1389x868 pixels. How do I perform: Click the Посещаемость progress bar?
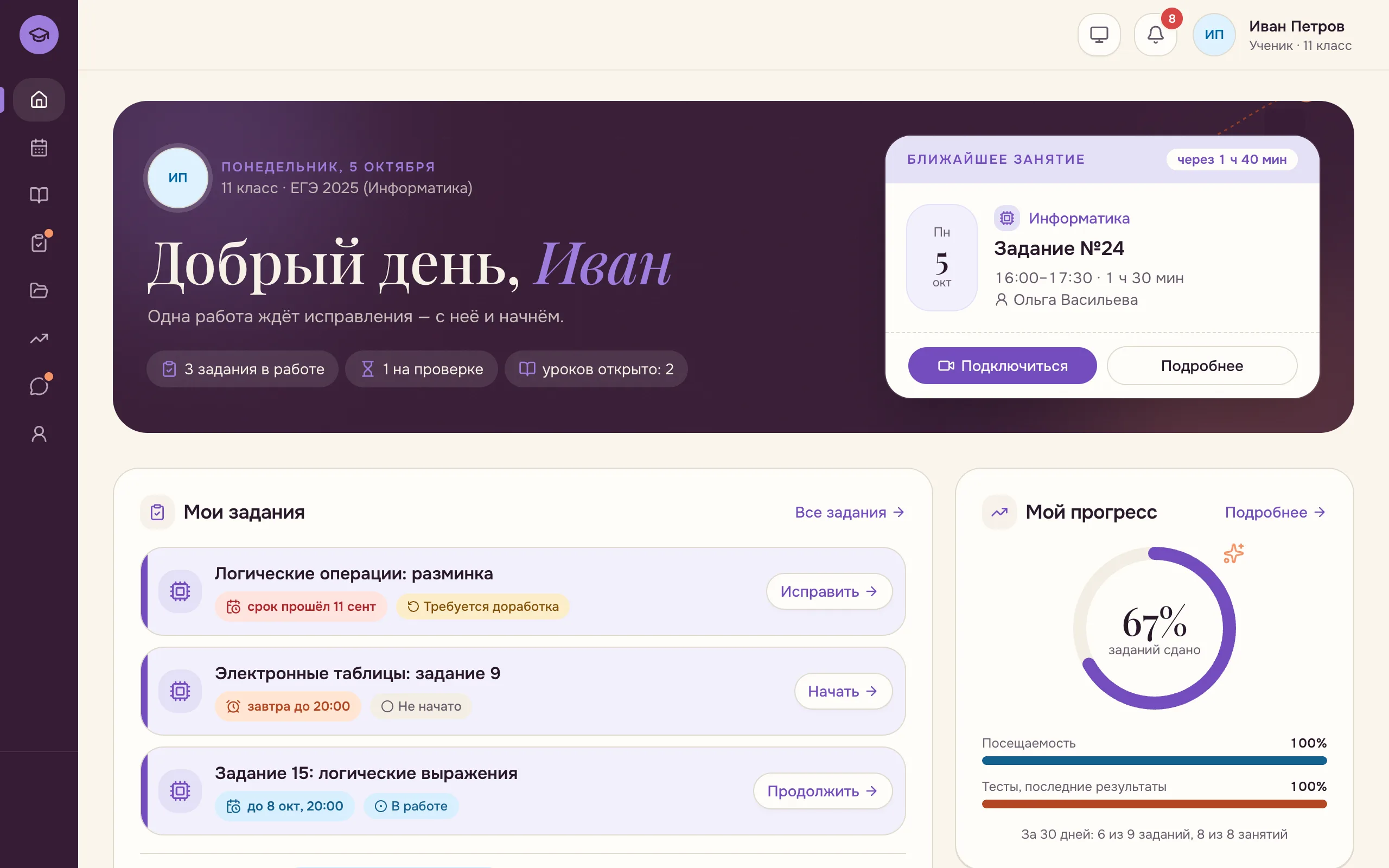(1154, 761)
